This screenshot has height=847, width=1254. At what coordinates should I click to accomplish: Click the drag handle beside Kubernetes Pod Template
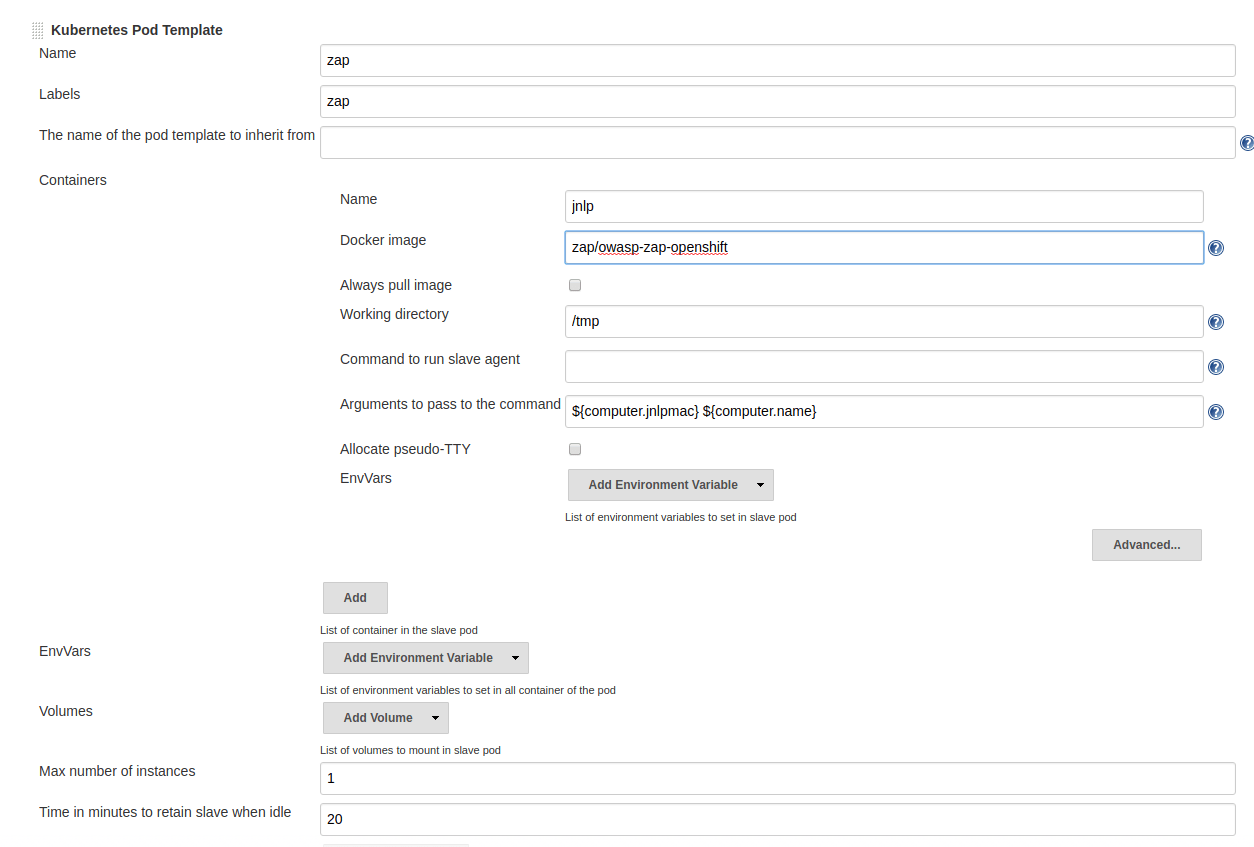click(37, 29)
